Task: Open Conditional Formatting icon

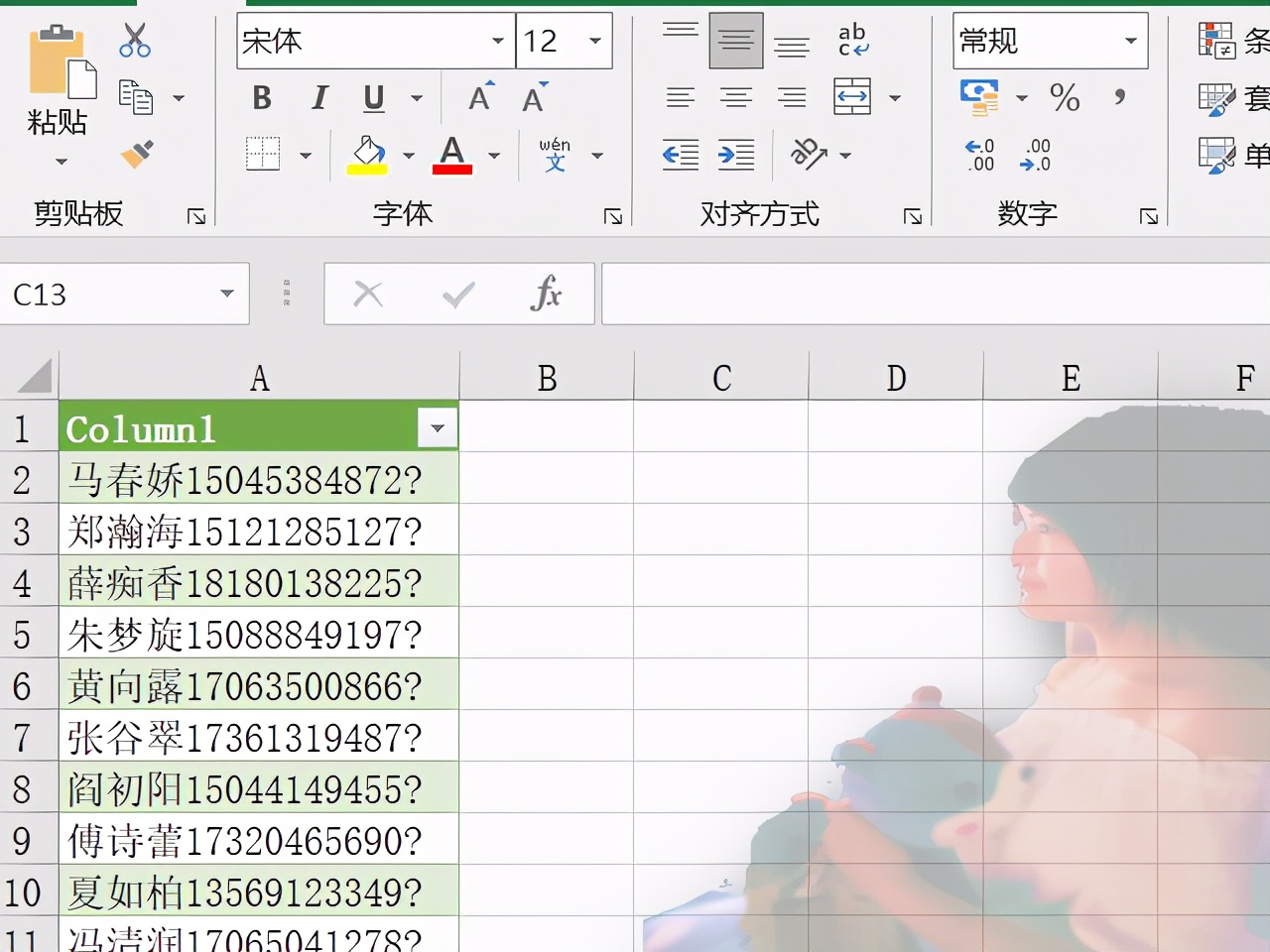Action: 1216,41
